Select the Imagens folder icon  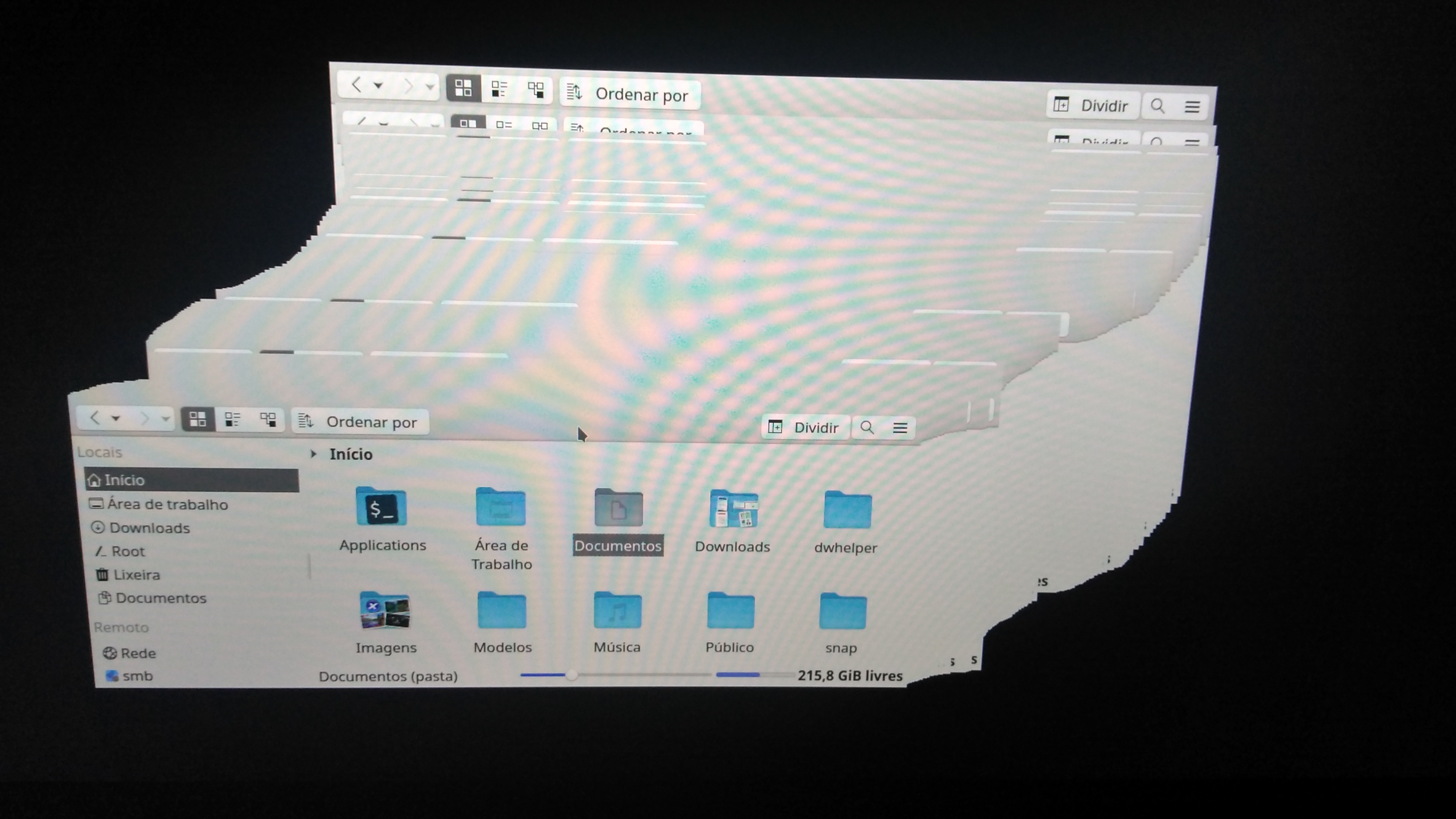(385, 610)
